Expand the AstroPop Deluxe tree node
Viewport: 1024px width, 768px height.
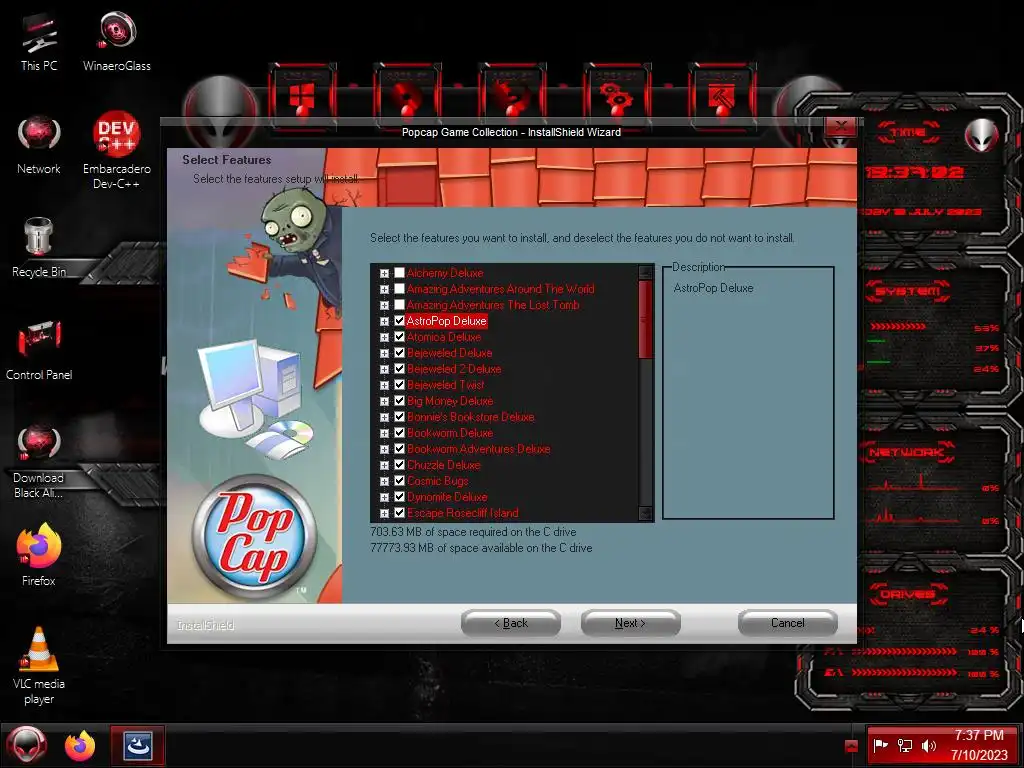(384, 321)
